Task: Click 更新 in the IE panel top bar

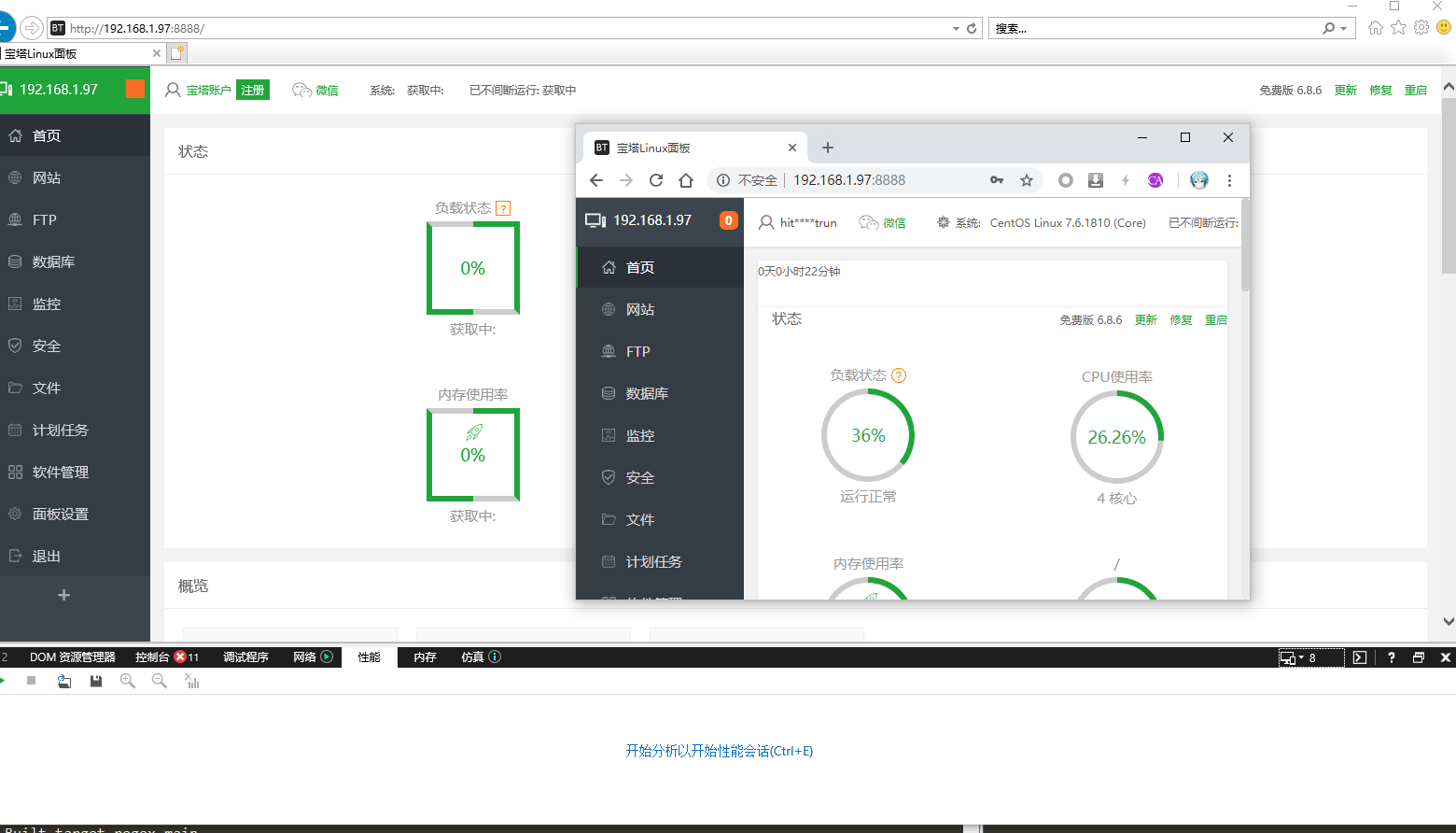Action: coord(1345,91)
